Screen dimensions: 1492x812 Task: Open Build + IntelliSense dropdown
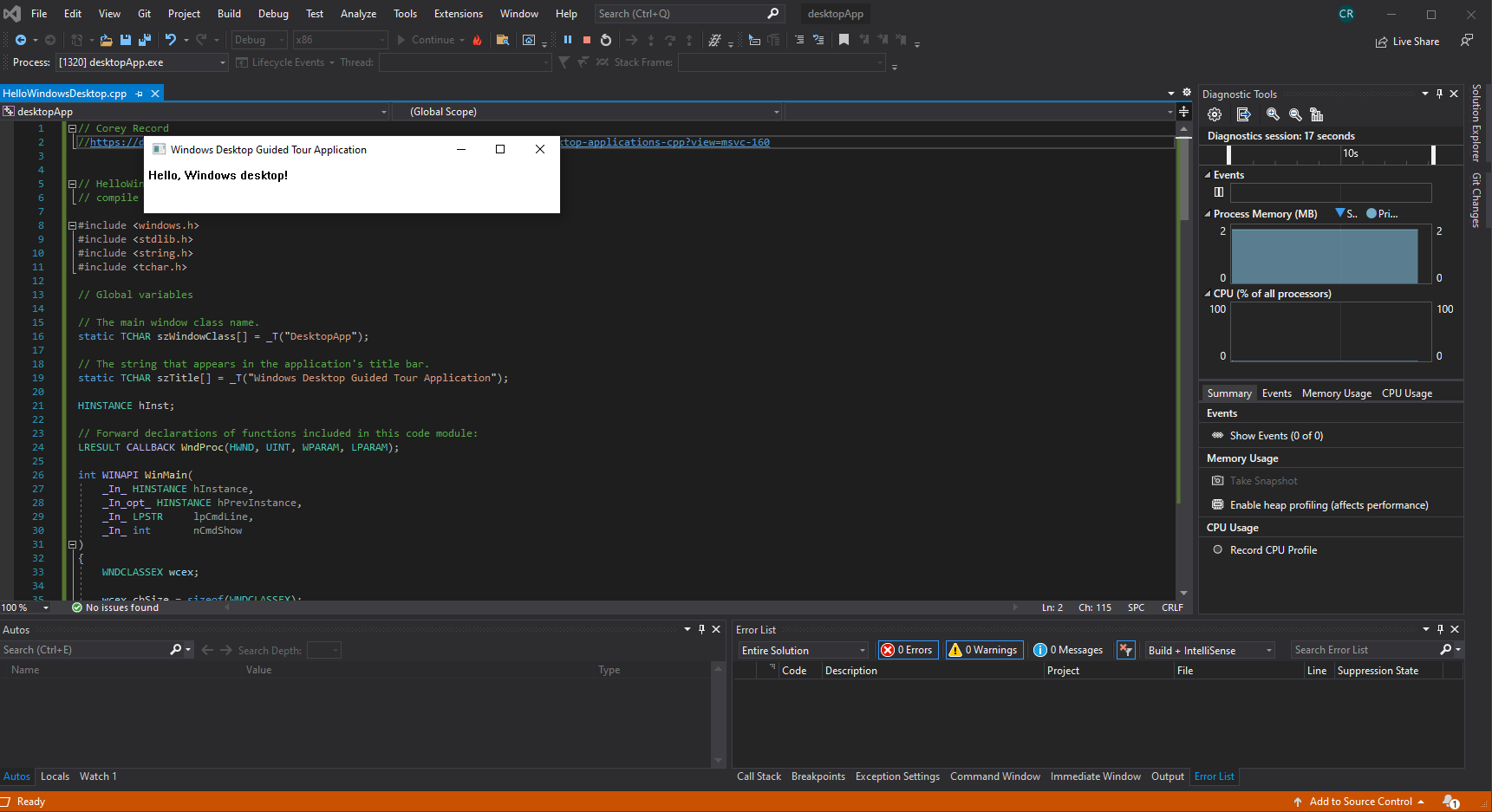pos(1209,650)
